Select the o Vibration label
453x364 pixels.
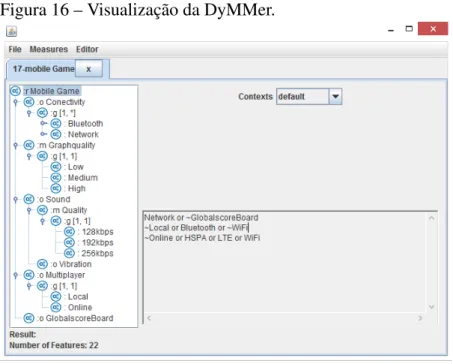(x=71, y=264)
